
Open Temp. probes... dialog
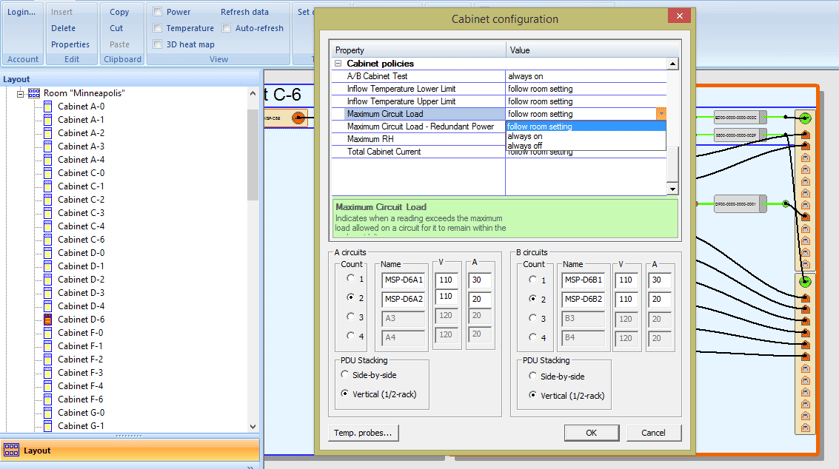(x=363, y=433)
